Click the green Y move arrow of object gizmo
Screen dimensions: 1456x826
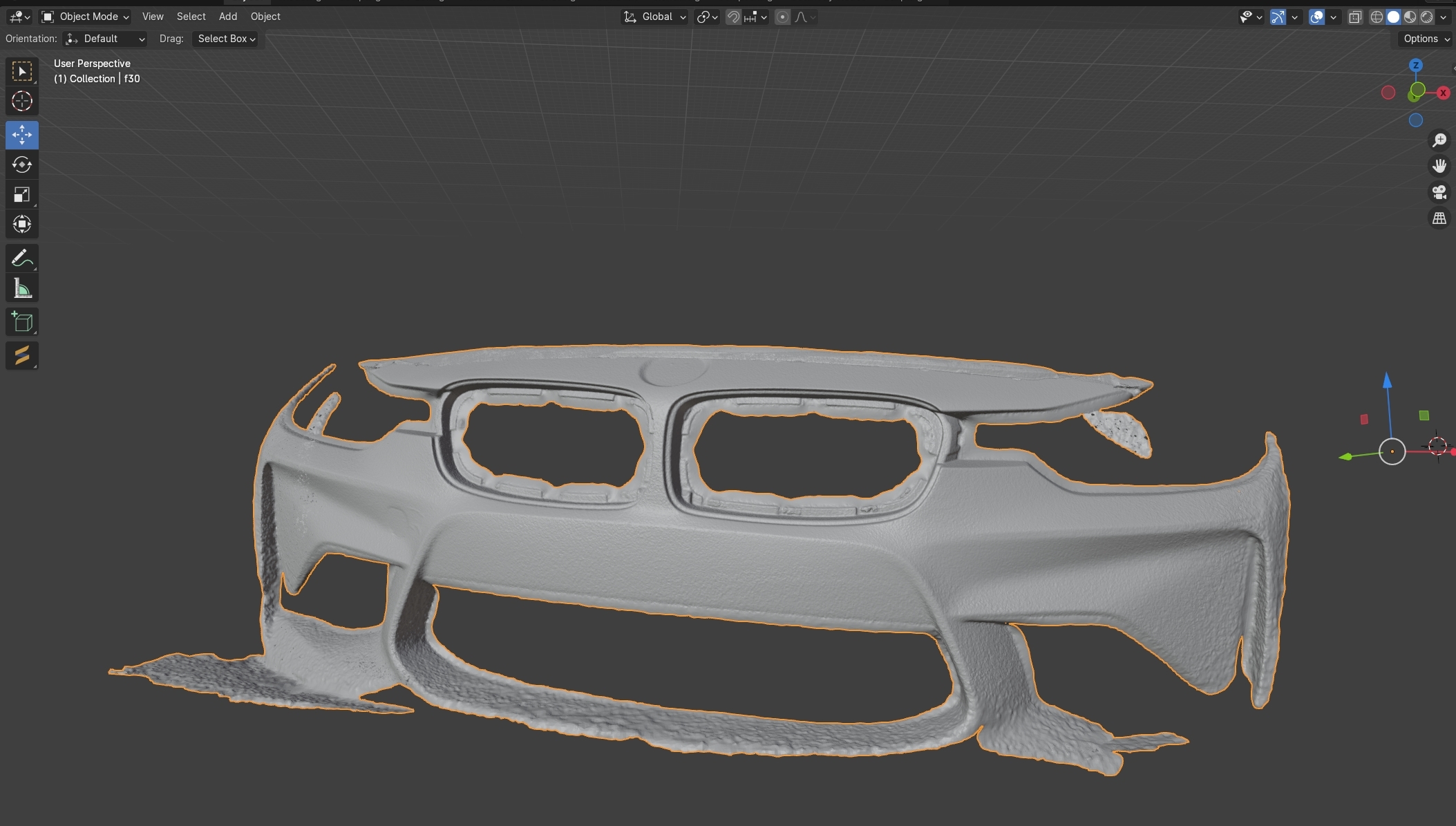click(x=1345, y=457)
